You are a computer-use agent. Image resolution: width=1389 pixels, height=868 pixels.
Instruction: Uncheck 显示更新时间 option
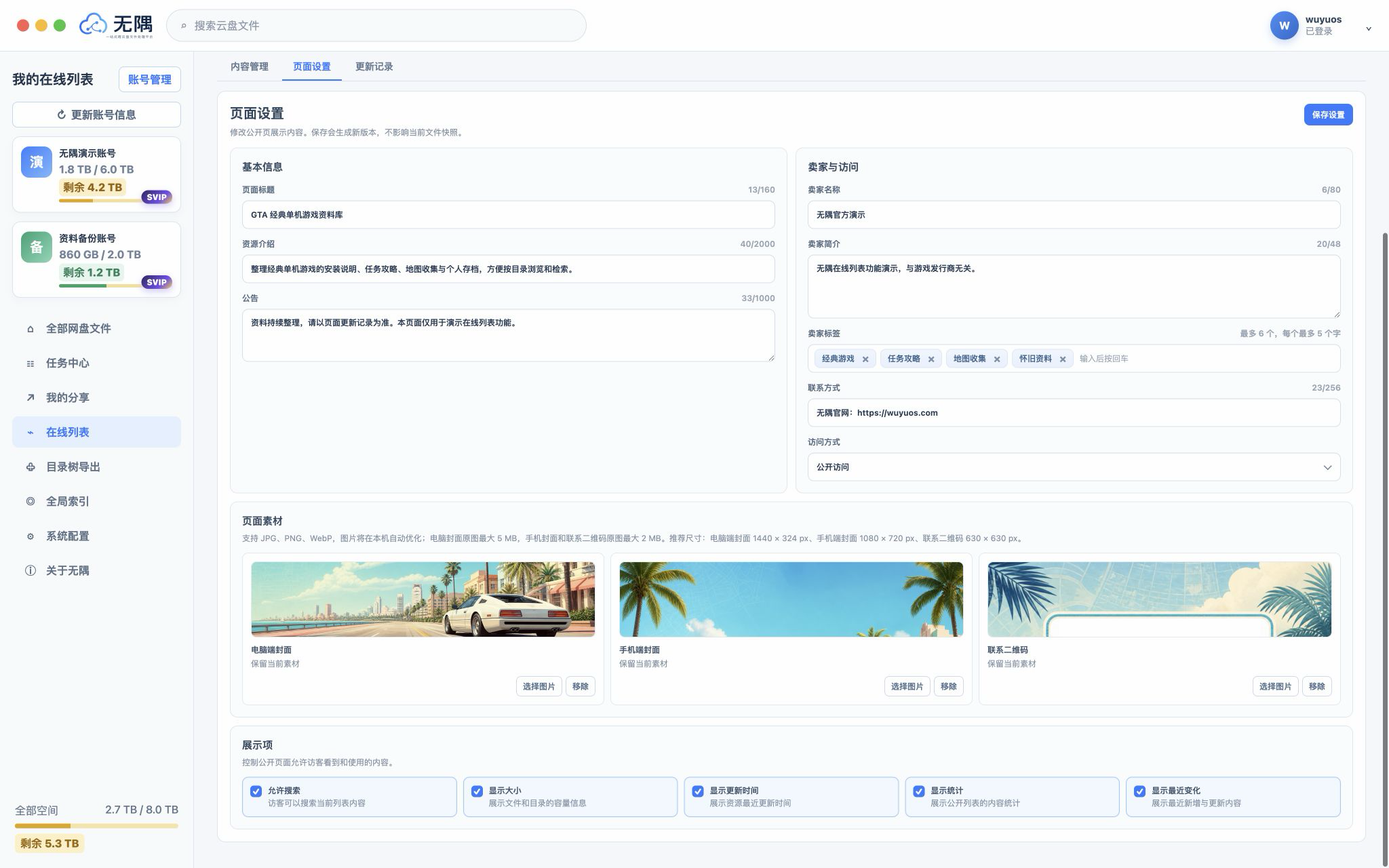pos(698,791)
